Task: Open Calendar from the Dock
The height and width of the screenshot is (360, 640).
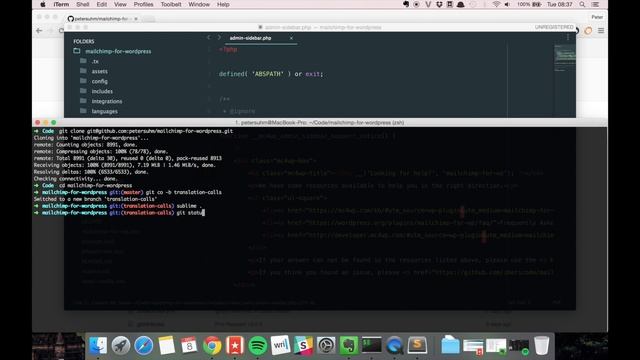Action: tap(189, 345)
